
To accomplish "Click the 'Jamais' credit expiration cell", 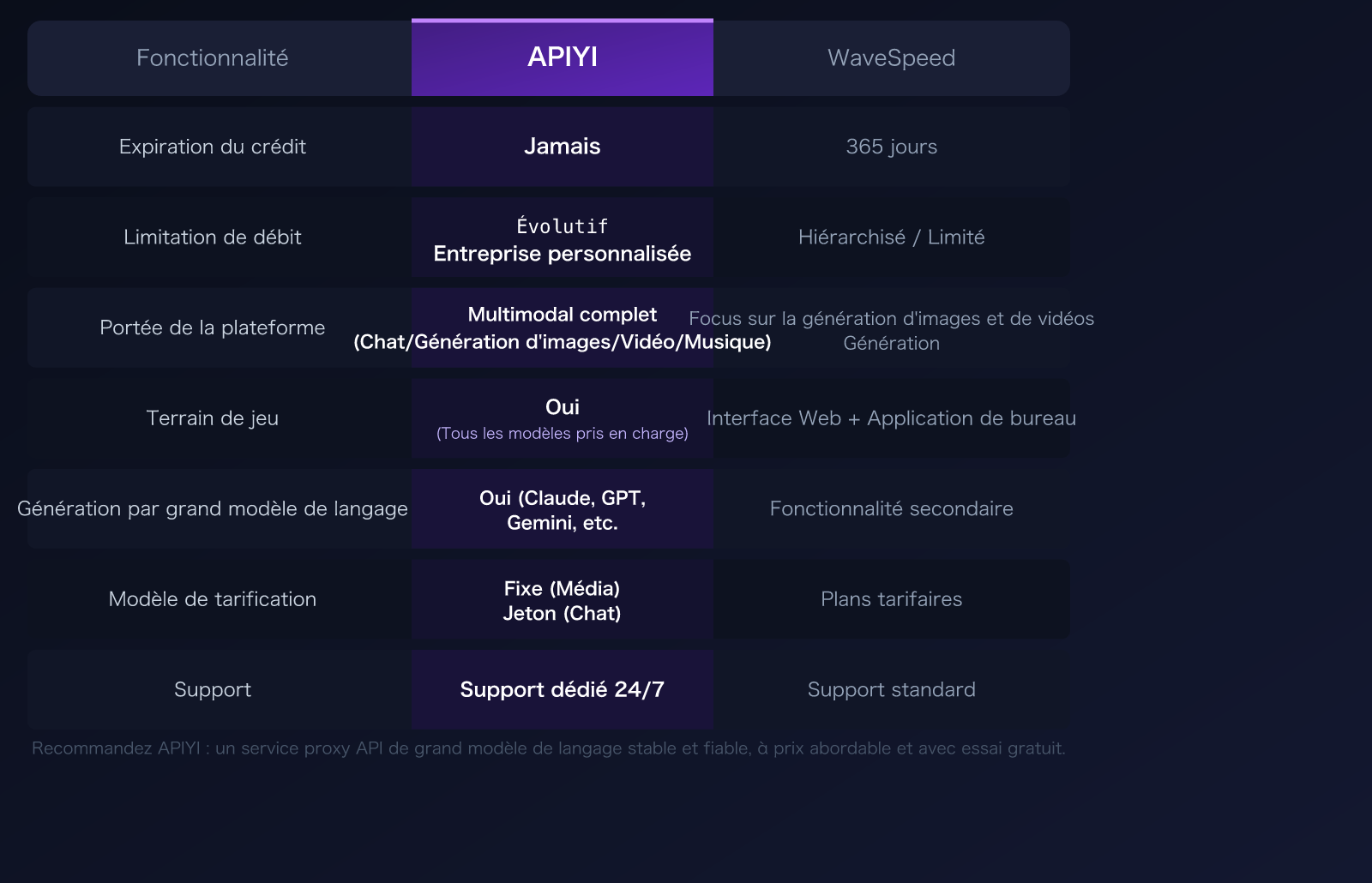I will click(x=562, y=147).
